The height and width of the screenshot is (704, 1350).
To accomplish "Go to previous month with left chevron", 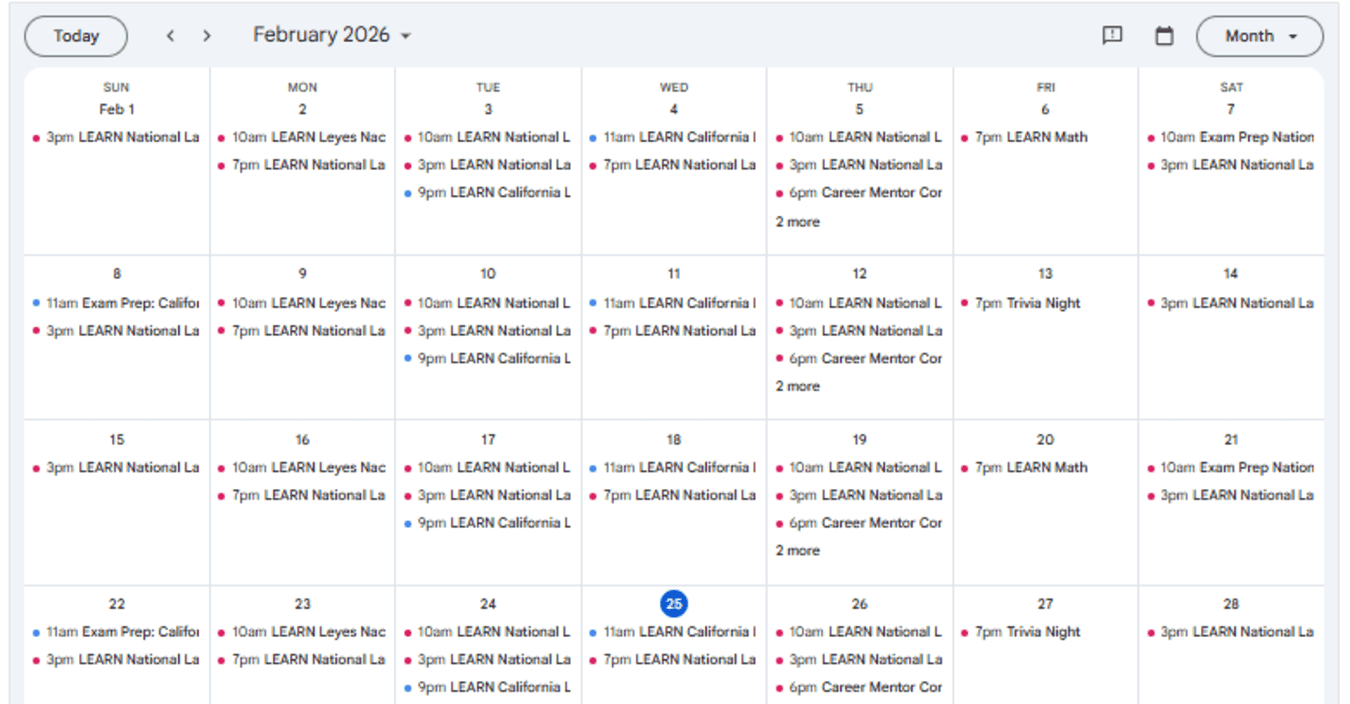I will coord(170,36).
